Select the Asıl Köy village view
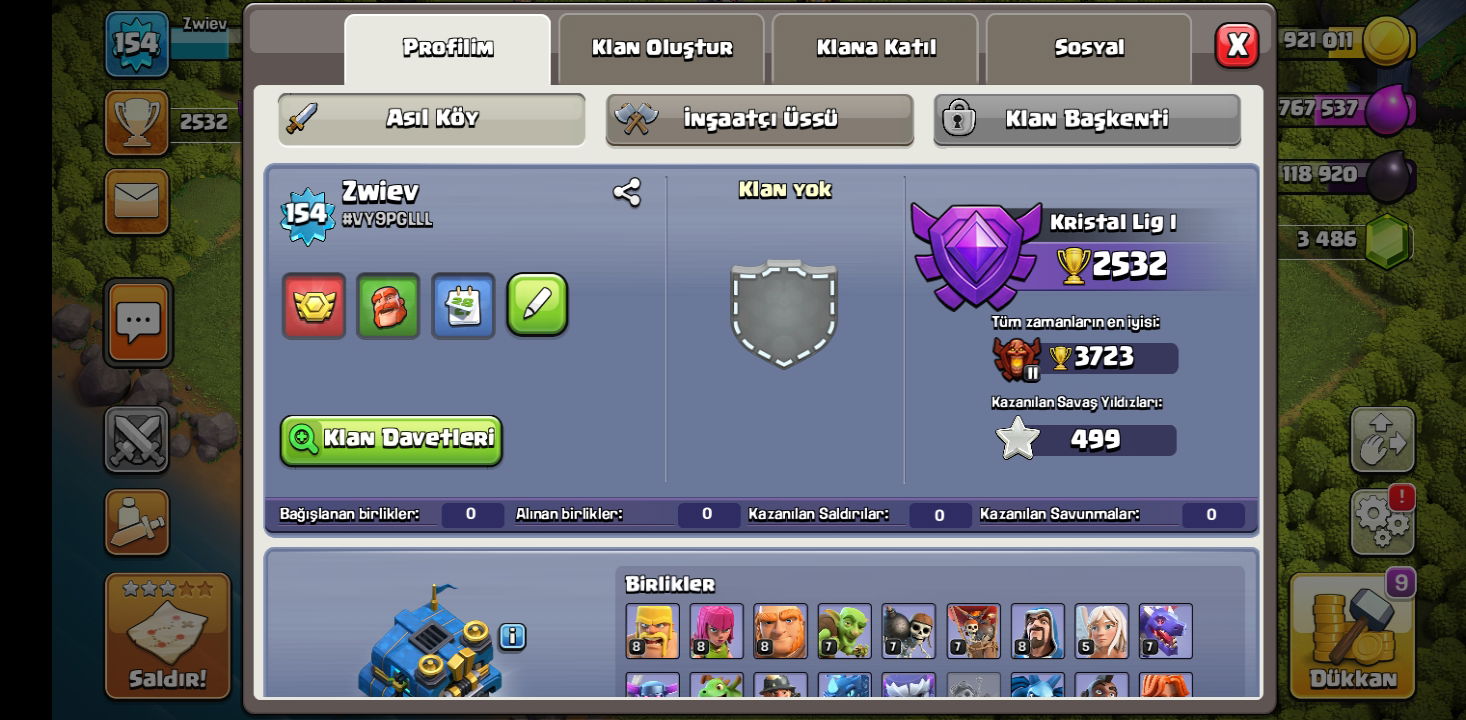Screen dimensions: 1466x720 coord(432,119)
